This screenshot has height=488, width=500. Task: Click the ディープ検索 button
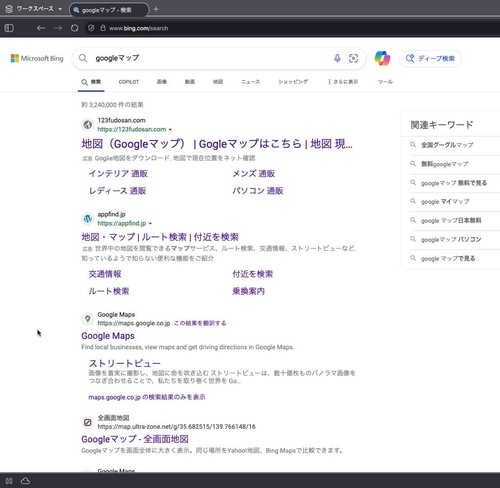click(430, 59)
